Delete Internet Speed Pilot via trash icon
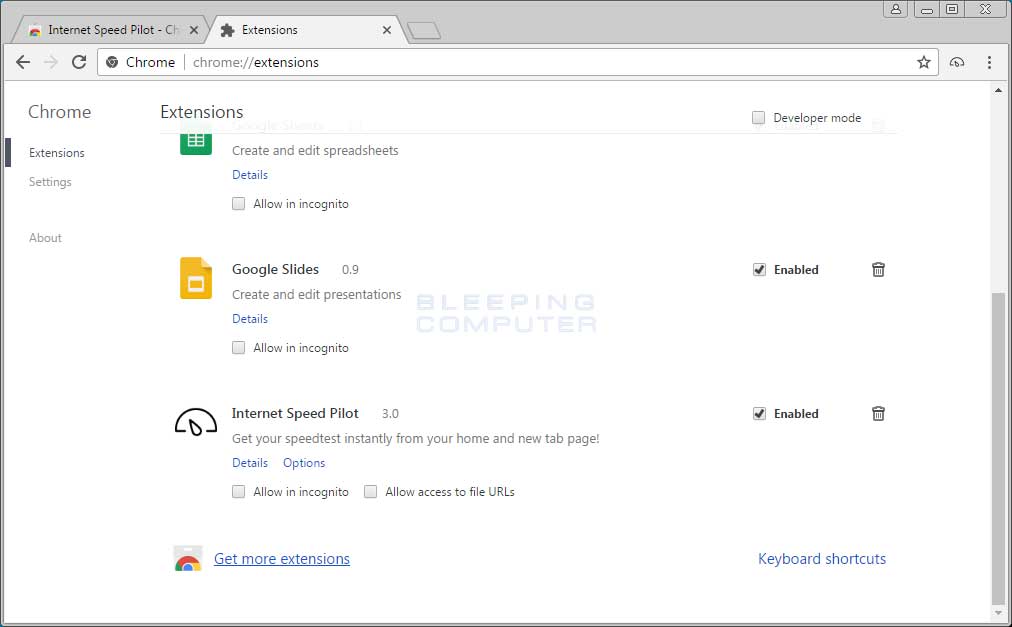Screen dimensions: 1012x627 click(x=878, y=413)
